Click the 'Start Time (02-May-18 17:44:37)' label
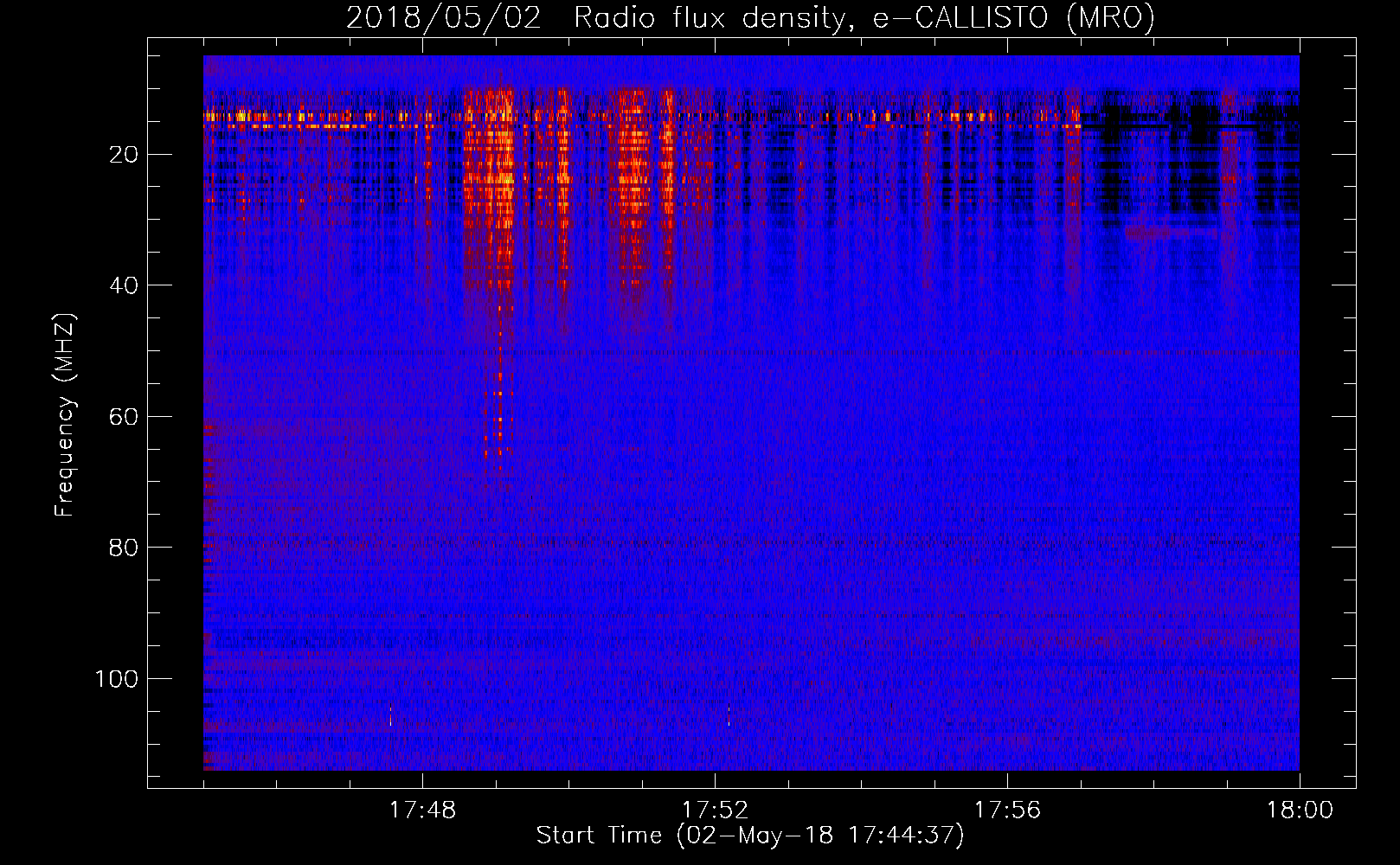The height and width of the screenshot is (865, 1400). coord(749,836)
